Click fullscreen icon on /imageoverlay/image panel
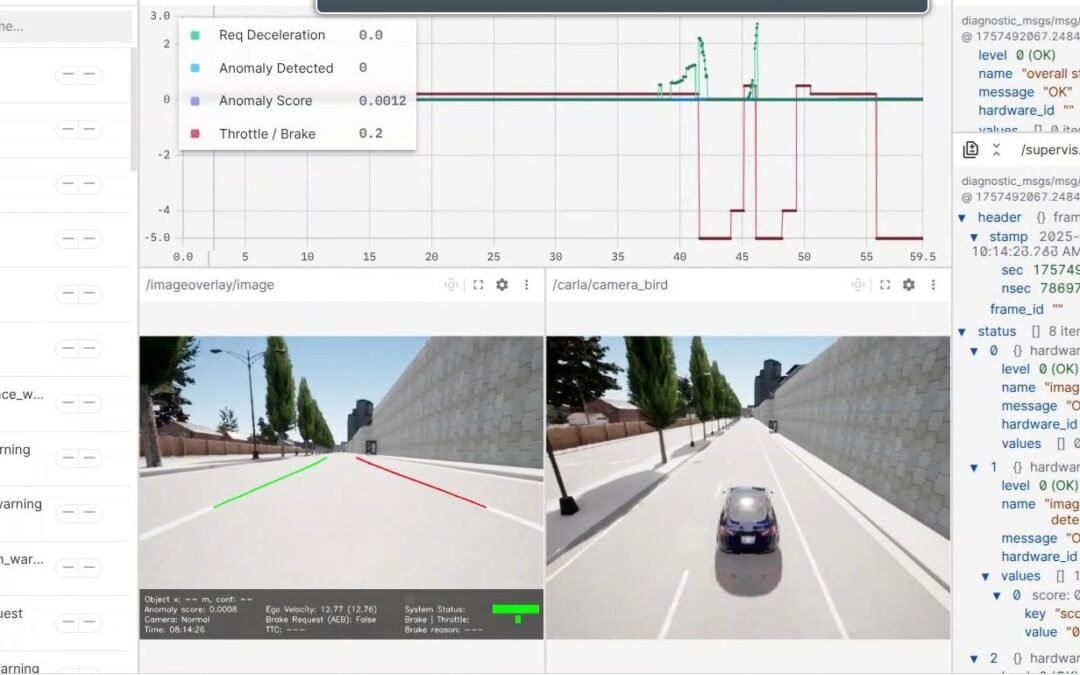This screenshot has width=1080, height=675. point(478,285)
